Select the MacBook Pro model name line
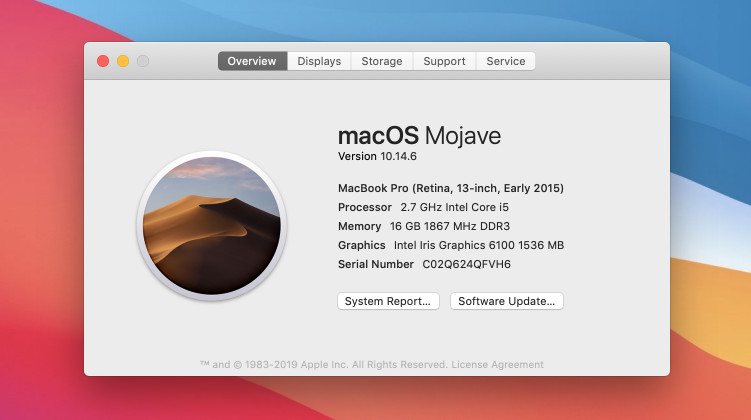Viewport: 751px width, 420px height. [451, 188]
